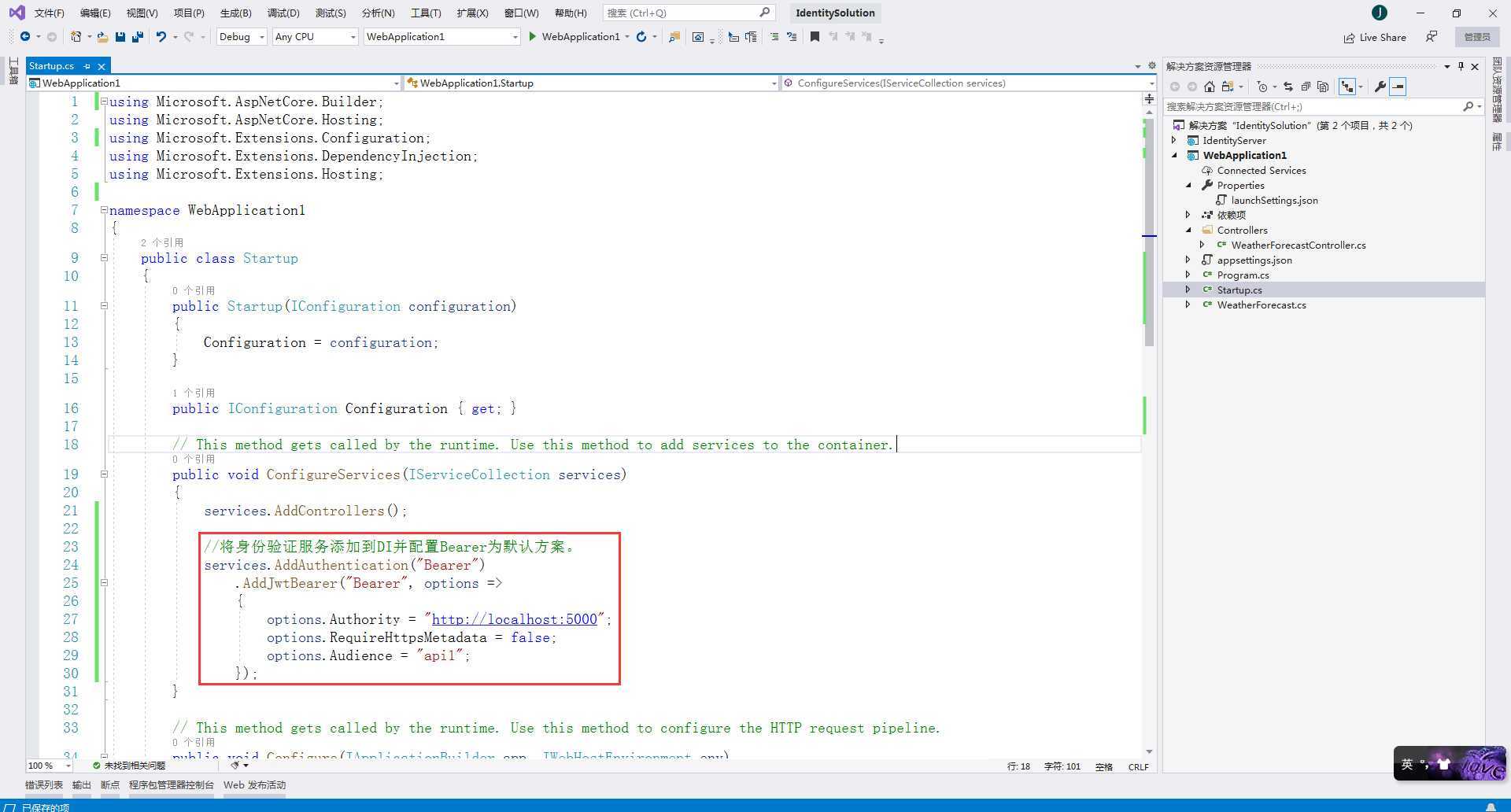Start debugging WebApplication1 with green play button
1511x812 pixels.
[533, 37]
